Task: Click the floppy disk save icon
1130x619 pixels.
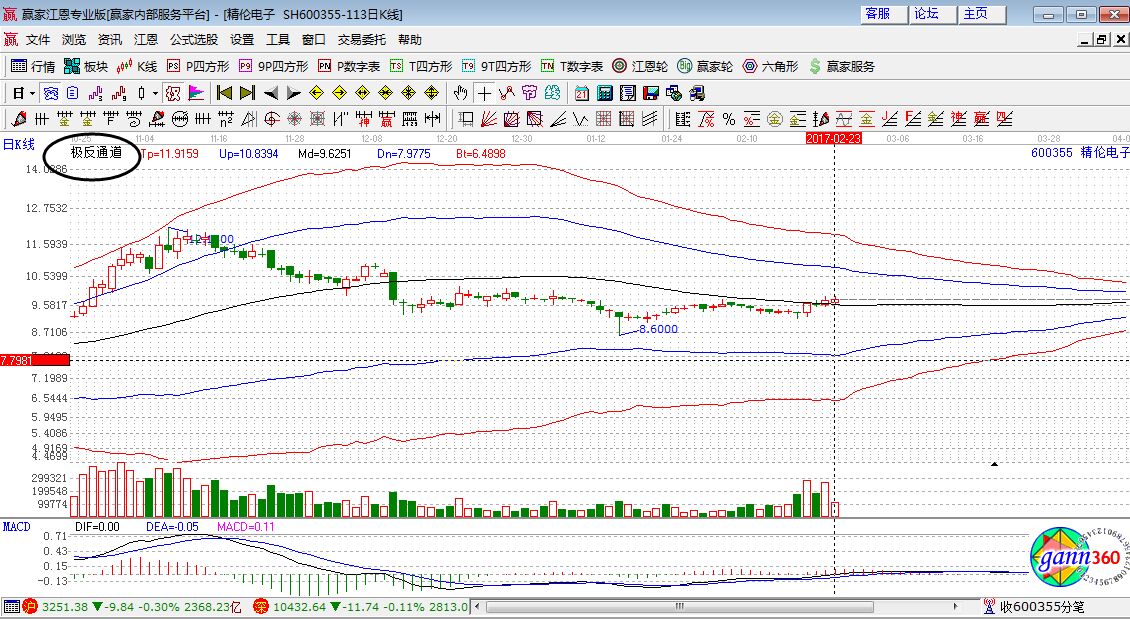Action: coord(651,93)
